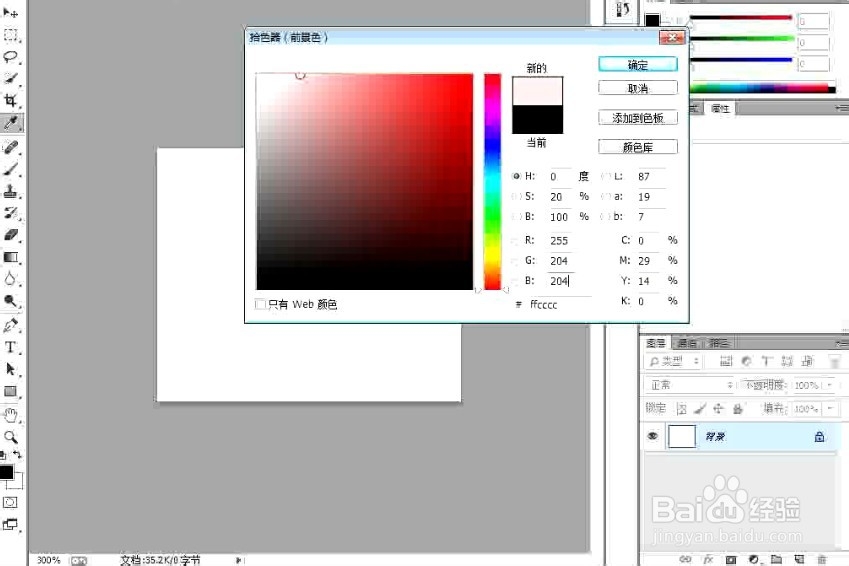Click lock image pixels brush icon
Screen dimensions: 849x566
[x=700, y=409]
